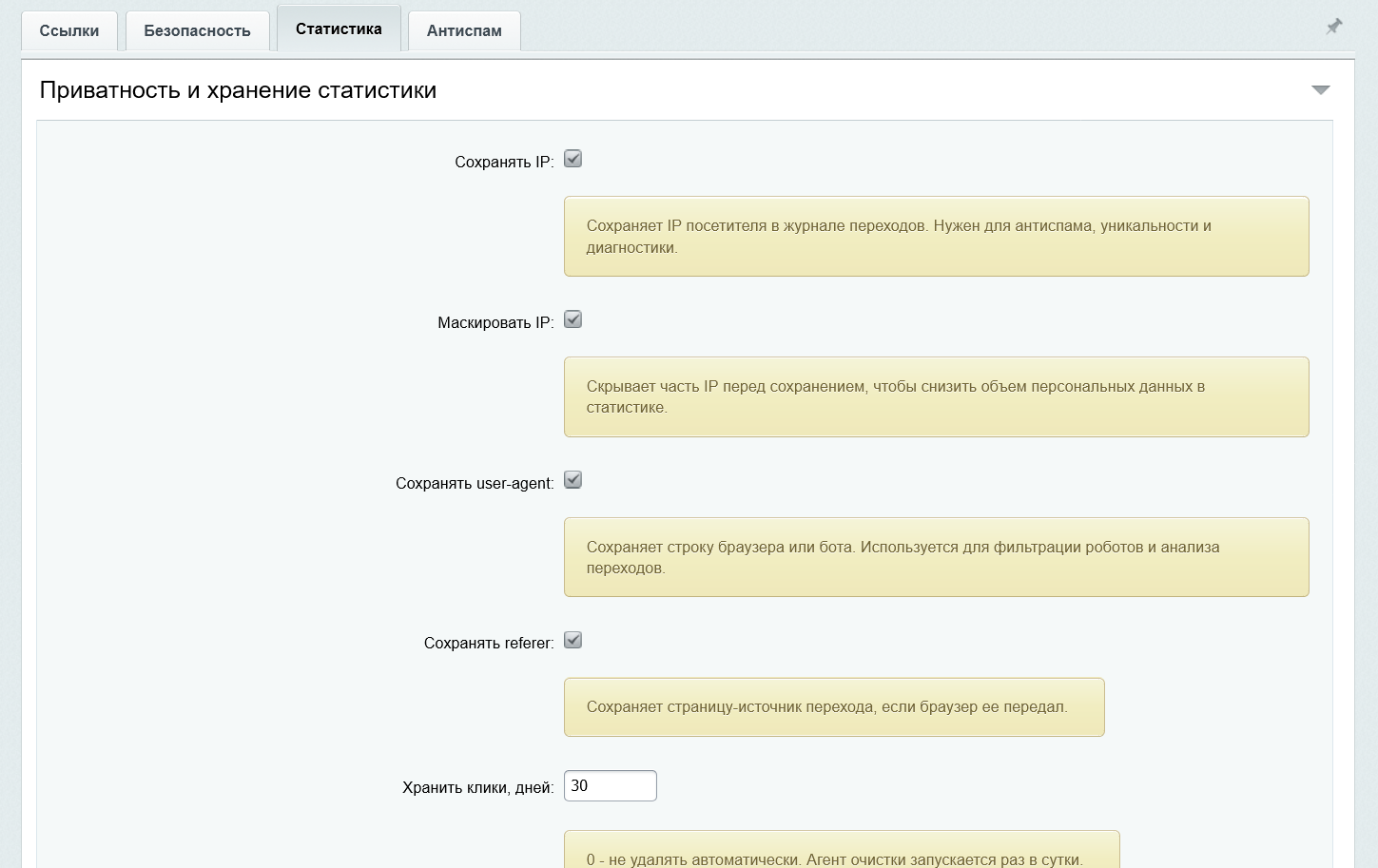Viewport: 1378px width, 868px height.
Task: Select the Статистика tab
Action: click(339, 29)
